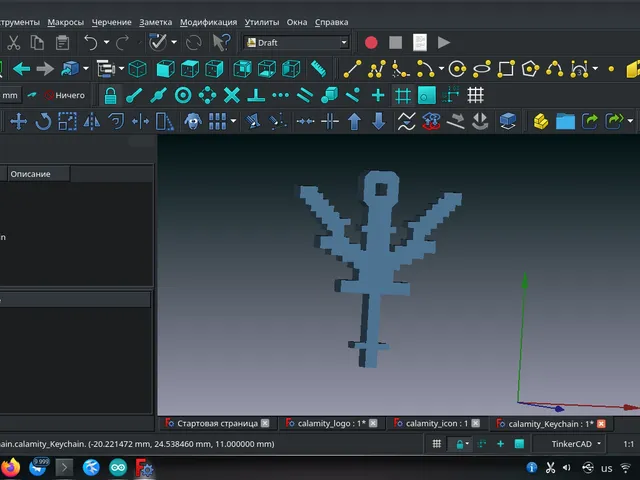640x480 pixels.
Task: Open the Утилиты menu
Action: (x=262, y=22)
